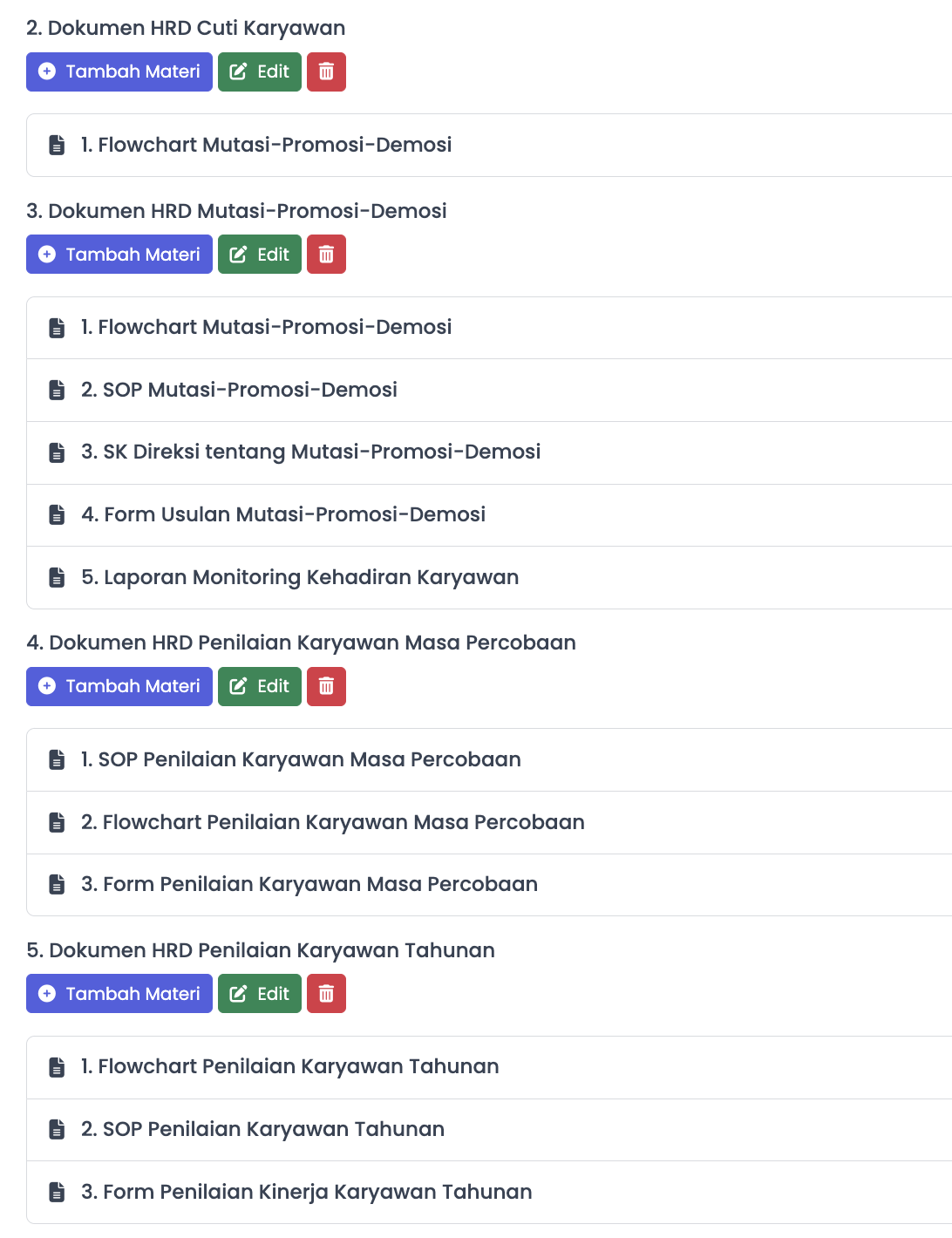The height and width of the screenshot is (1238, 952).
Task: Click trash icon for Dokumen HRD Mutasi-Promosi-Demosi
Action: (326, 255)
